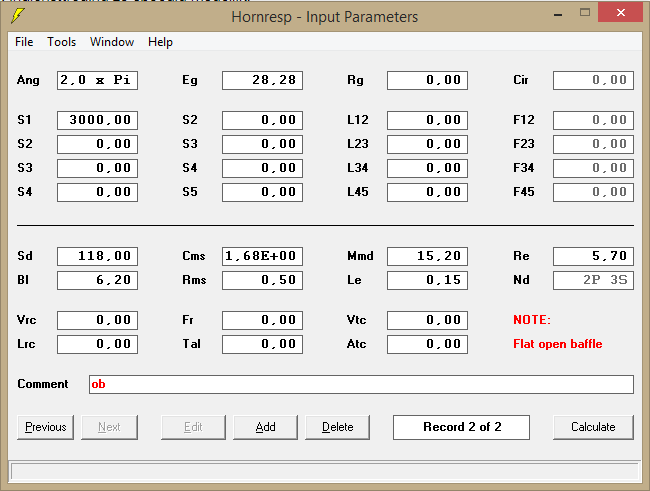
Task: Click the second-column S2 field next to L12
Action: pos(262,120)
